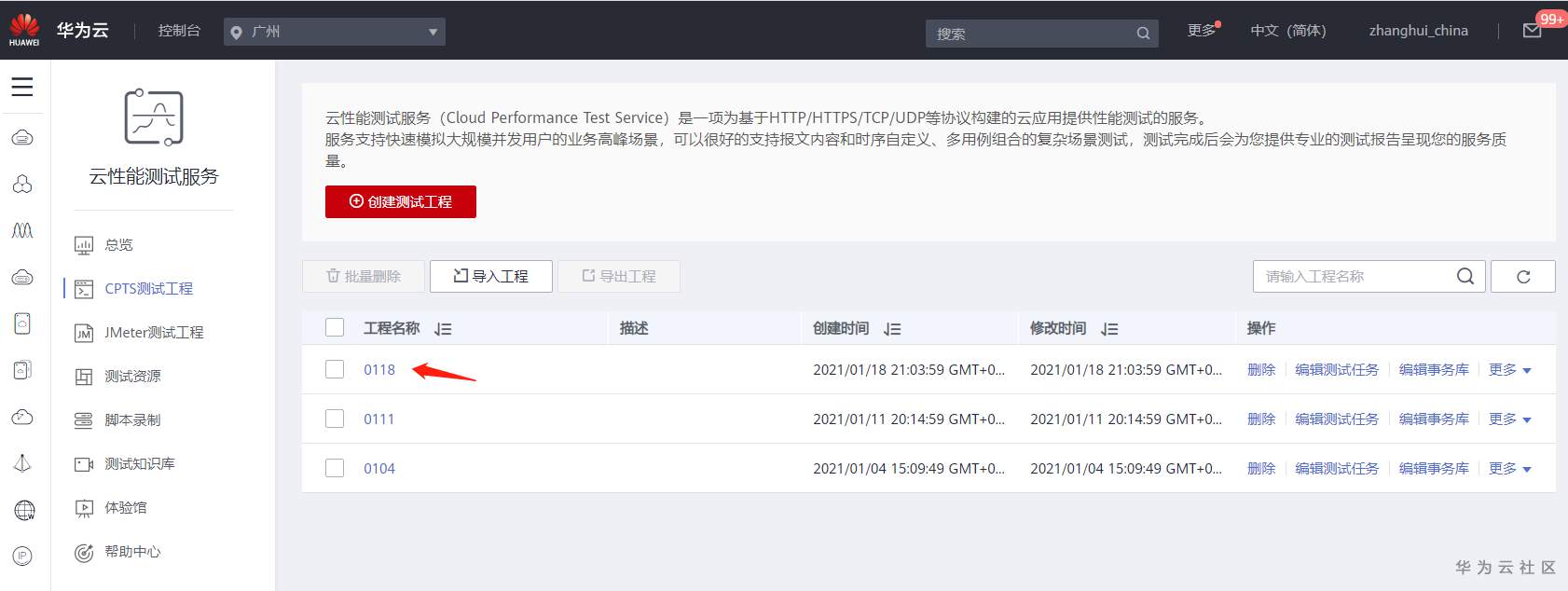
Task: Click the top search bar magnifier icon
Action: pyautogui.click(x=1143, y=34)
